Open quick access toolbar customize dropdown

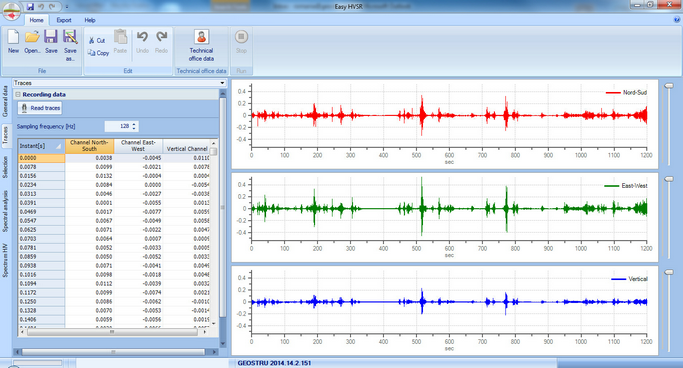pyautogui.click(x=67, y=7)
